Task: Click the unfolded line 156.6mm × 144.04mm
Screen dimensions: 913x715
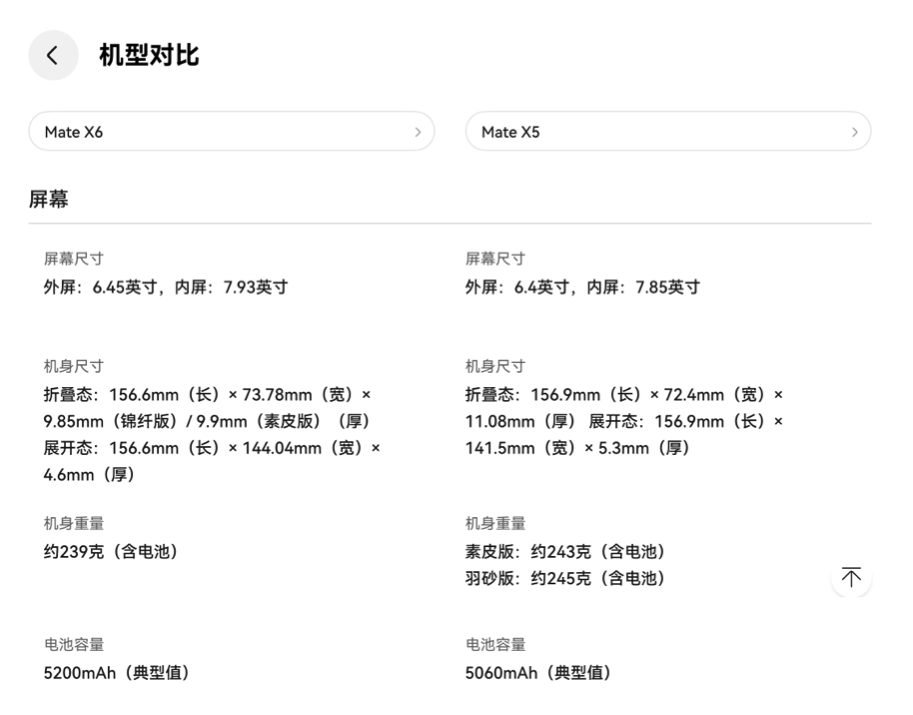Action: click(212, 448)
